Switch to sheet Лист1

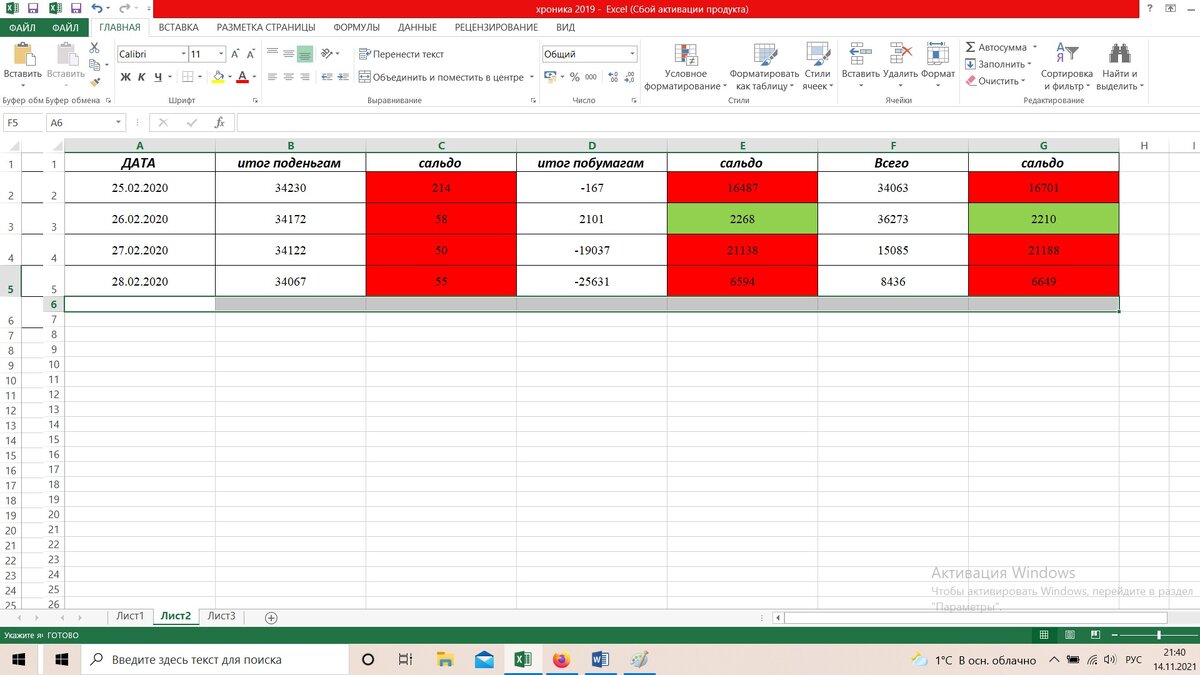coord(130,616)
